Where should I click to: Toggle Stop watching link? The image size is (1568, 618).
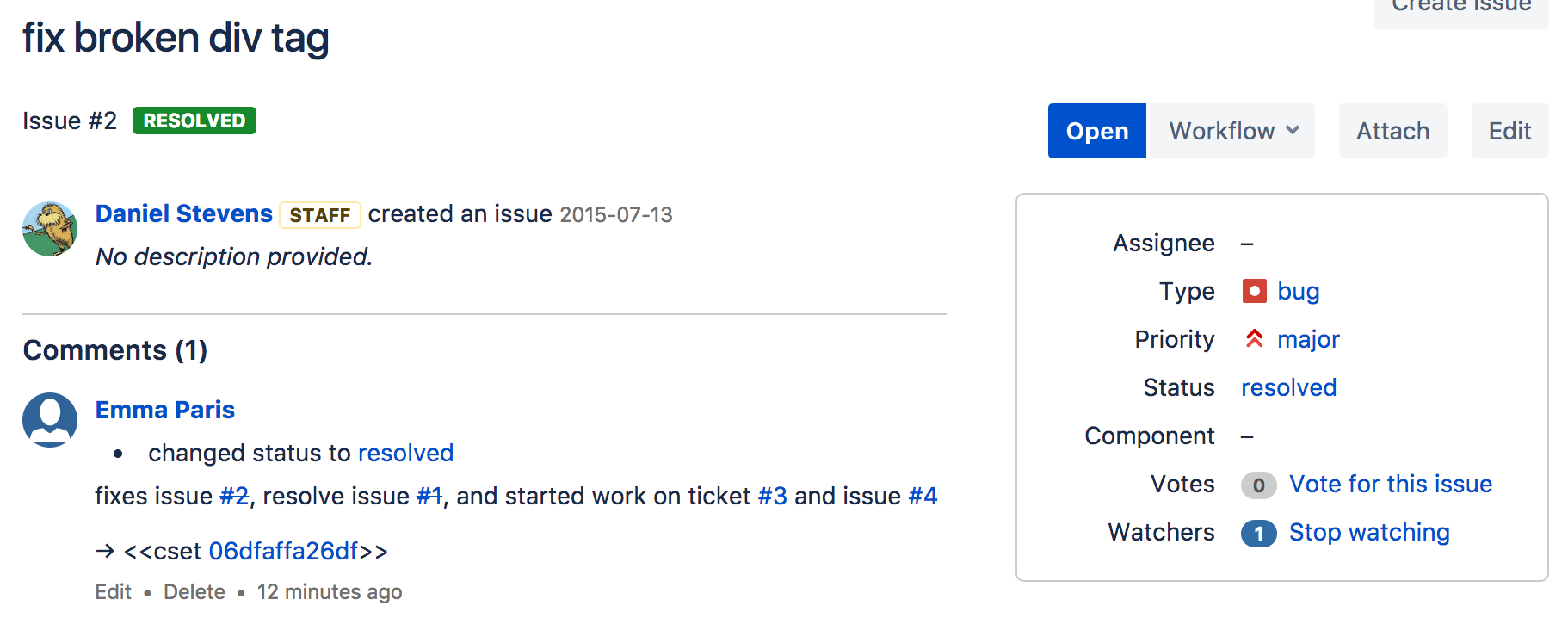point(1369,533)
